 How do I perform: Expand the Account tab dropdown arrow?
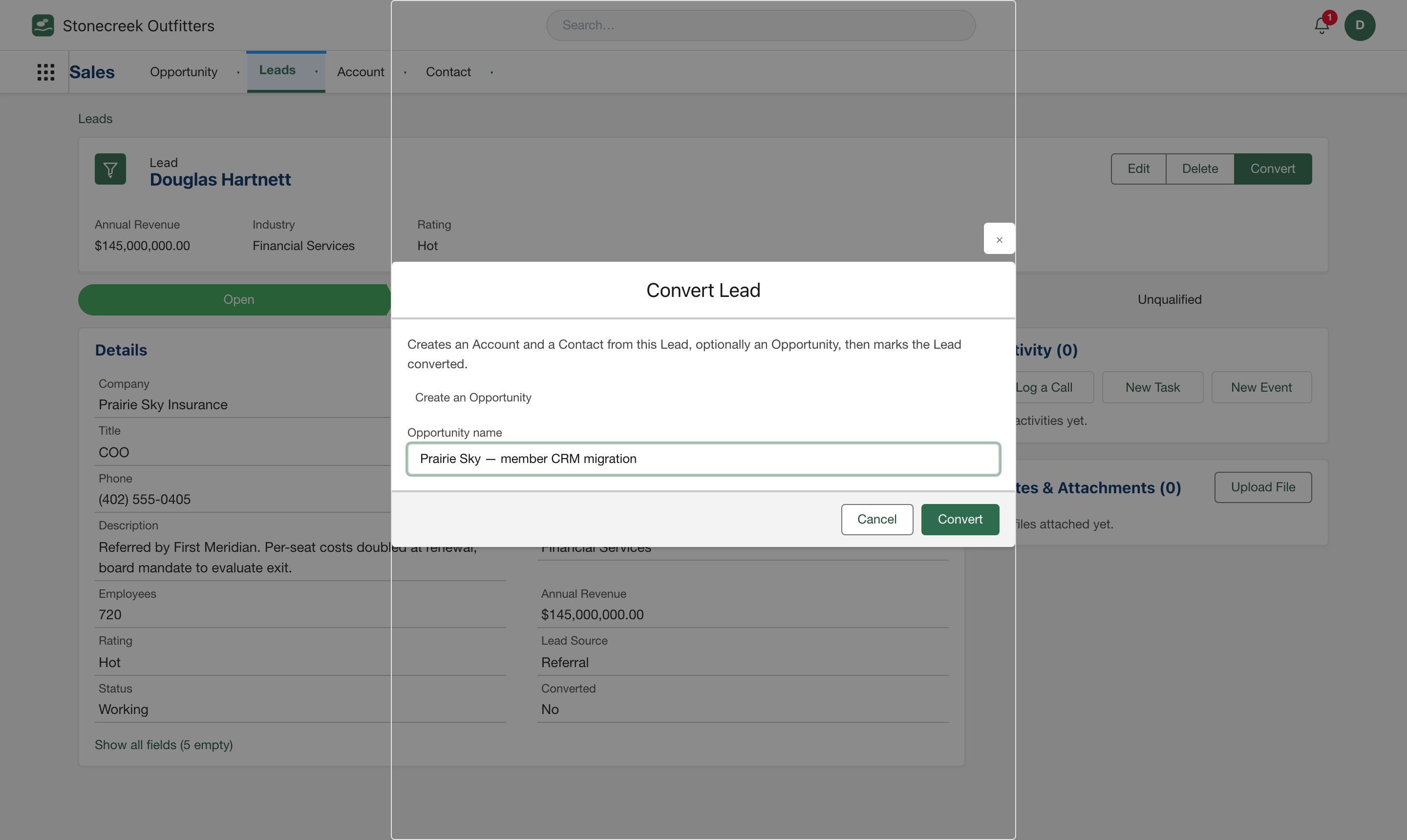pyautogui.click(x=405, y=72)
